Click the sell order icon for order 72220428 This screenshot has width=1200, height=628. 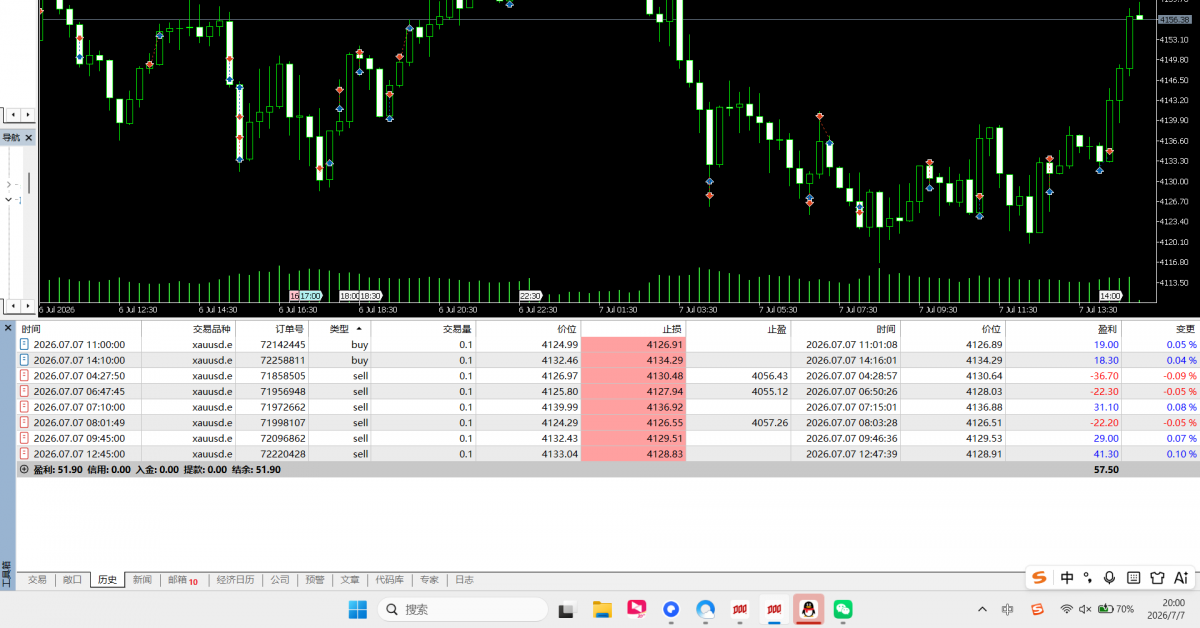coord(25,454)
